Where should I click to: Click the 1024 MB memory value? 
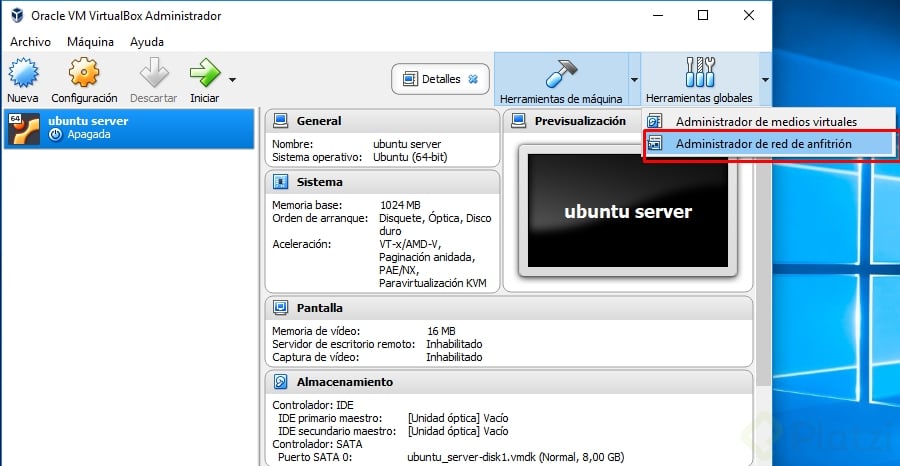(400, 205)
